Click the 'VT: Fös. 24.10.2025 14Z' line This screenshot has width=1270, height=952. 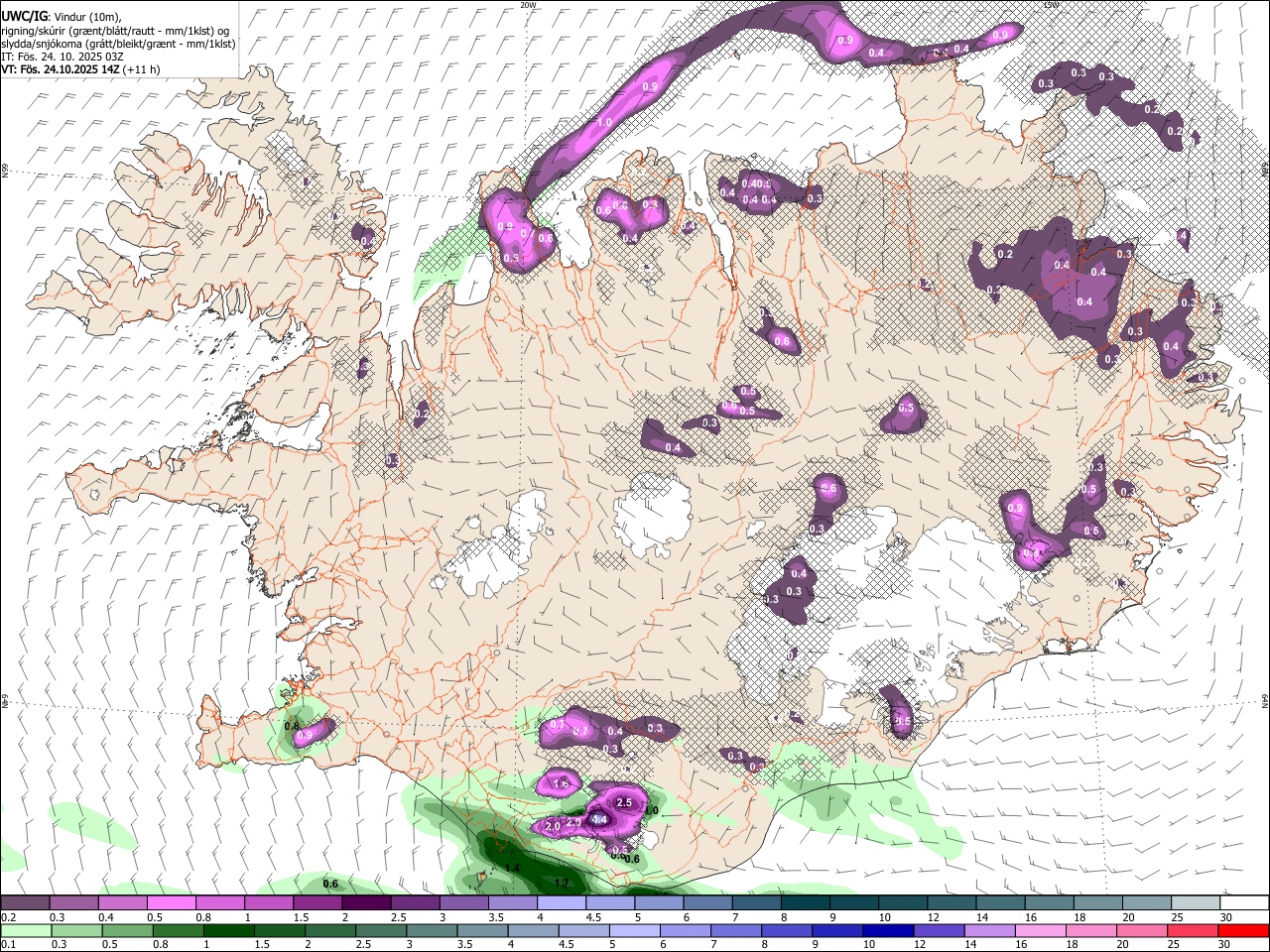[61, 69]
